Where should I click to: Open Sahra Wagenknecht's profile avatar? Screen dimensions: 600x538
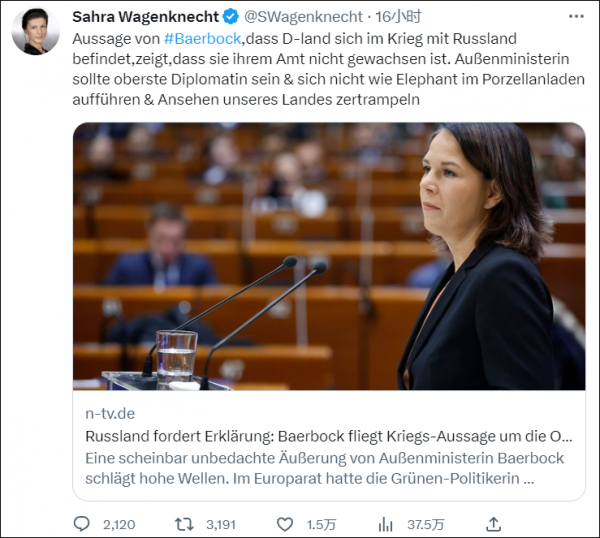(36, 32)
